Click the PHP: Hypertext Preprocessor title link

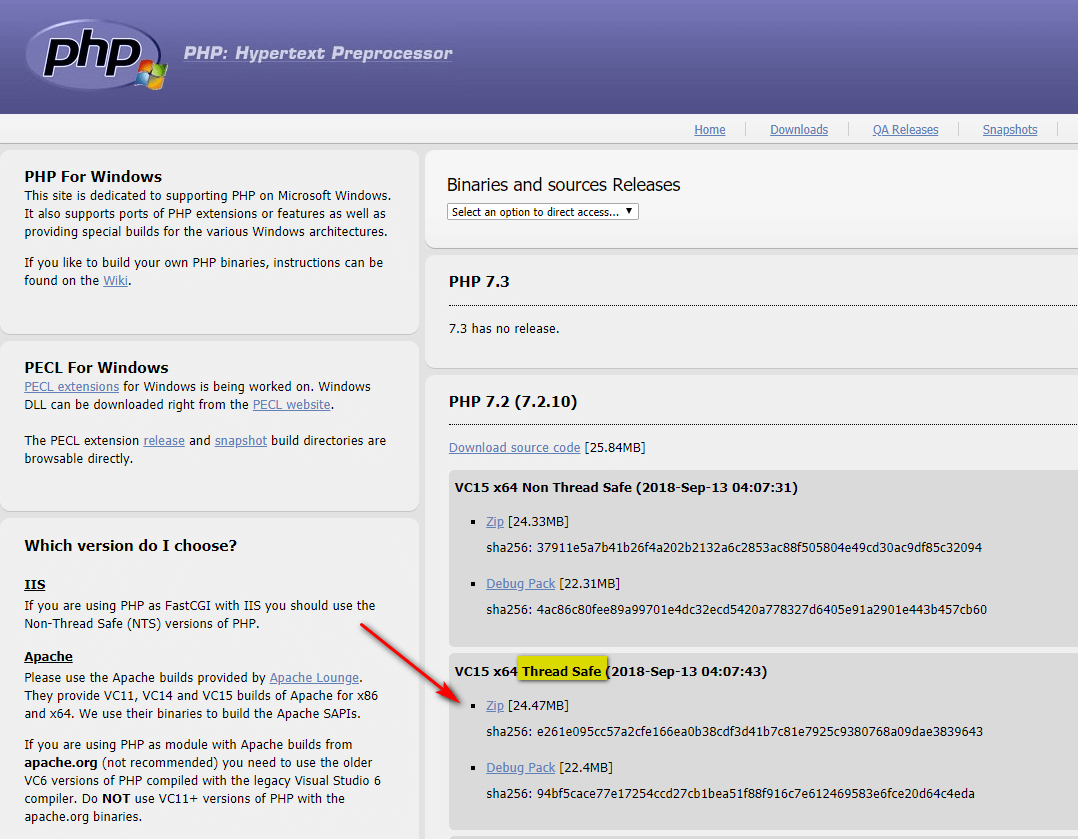click(318, 53)
